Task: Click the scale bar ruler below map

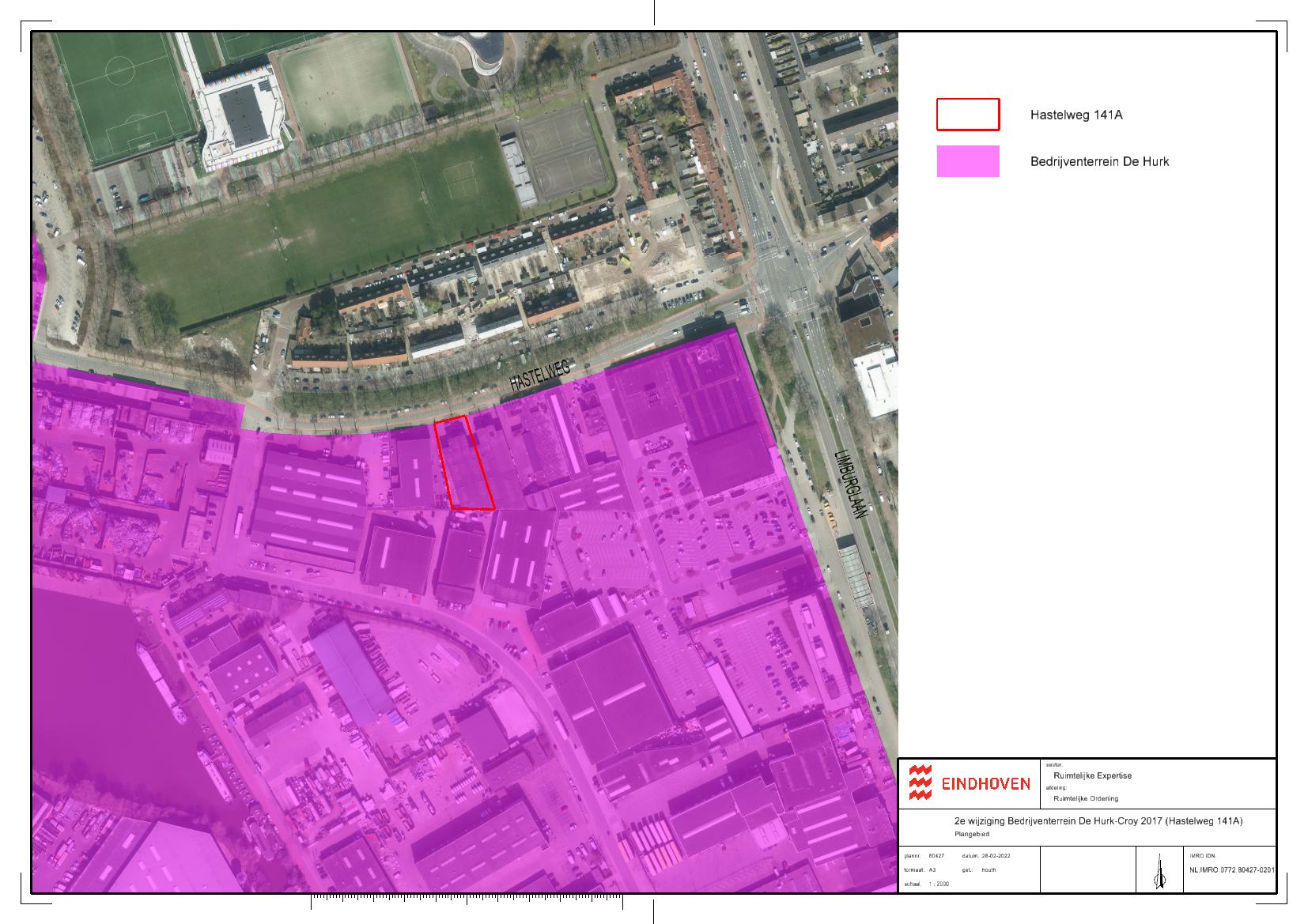Action: point(467,901)
